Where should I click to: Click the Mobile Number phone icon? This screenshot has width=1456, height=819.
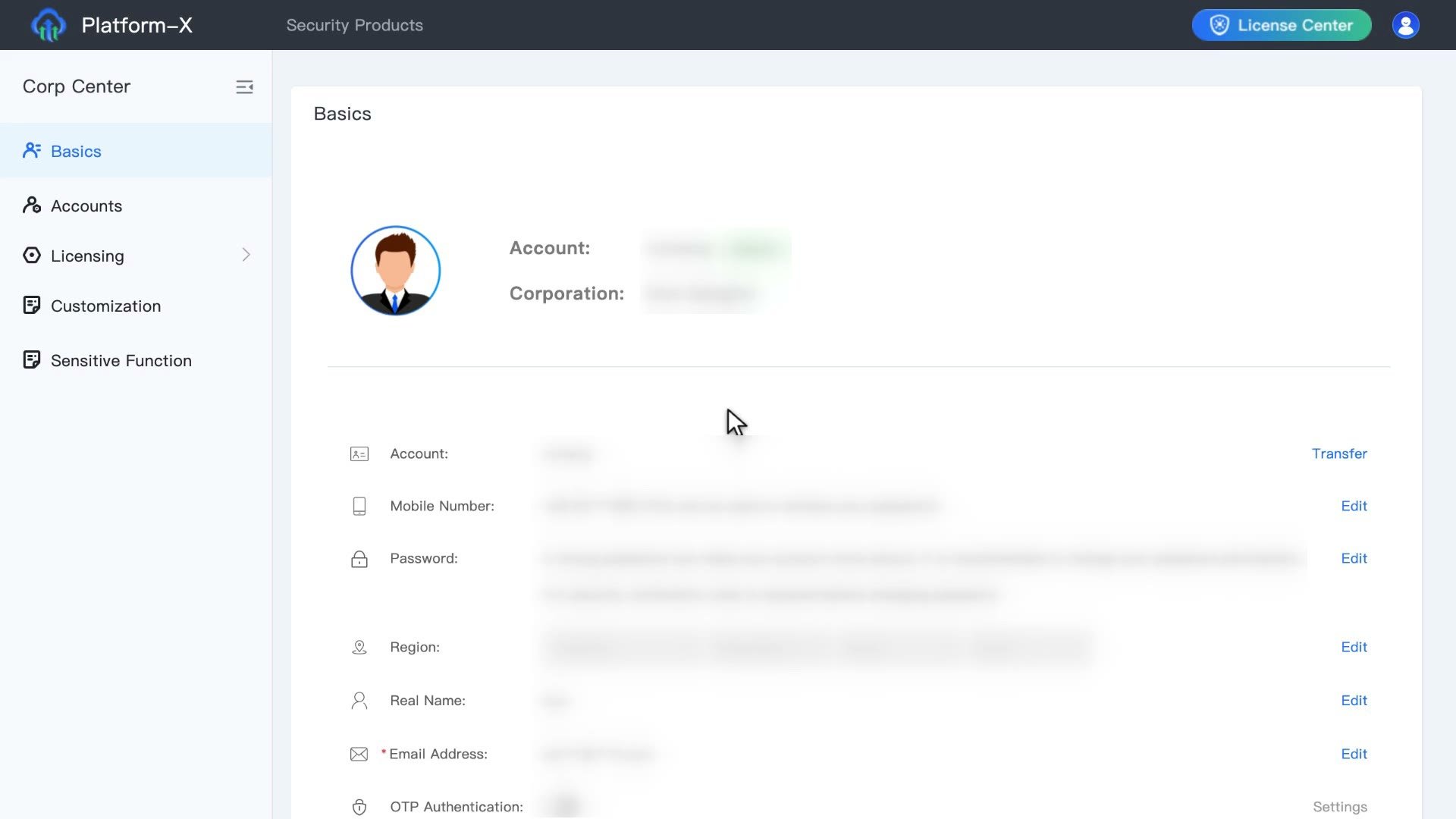tap(359, 506)
